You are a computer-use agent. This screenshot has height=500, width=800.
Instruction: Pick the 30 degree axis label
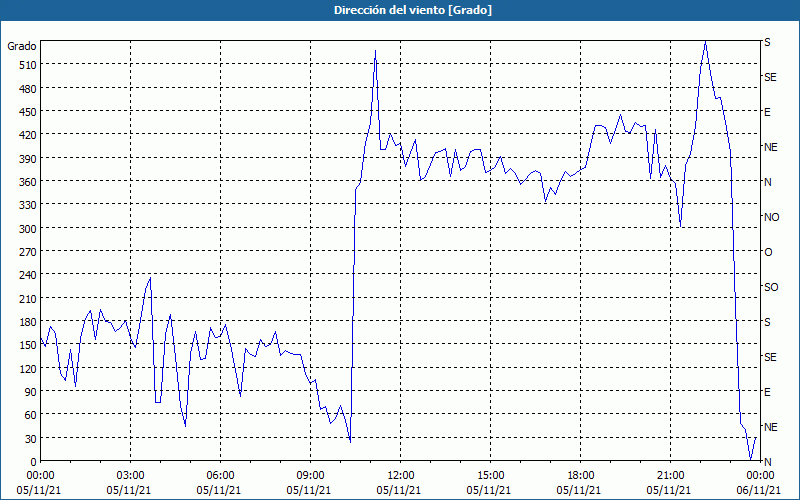click(31, 439)
